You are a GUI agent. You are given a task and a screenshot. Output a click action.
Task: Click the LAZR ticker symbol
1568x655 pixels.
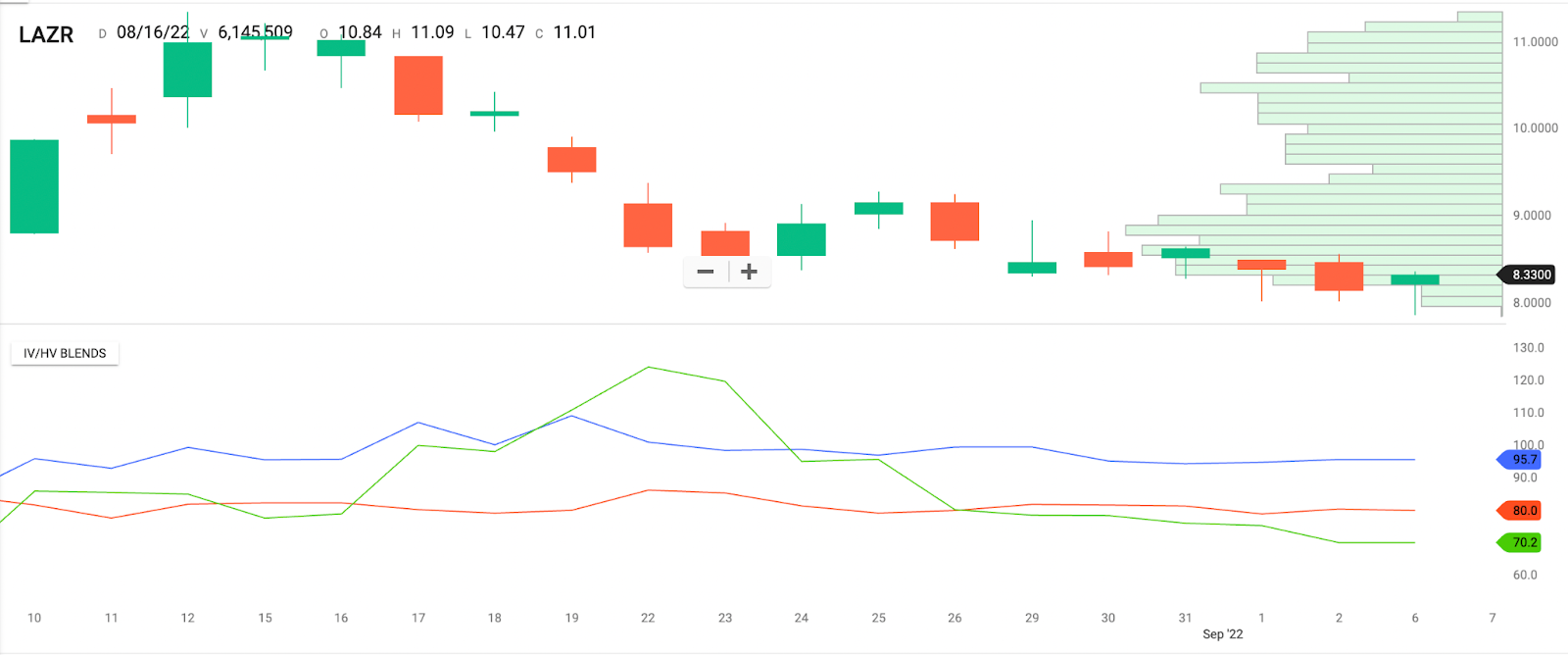tap(46, 34)
